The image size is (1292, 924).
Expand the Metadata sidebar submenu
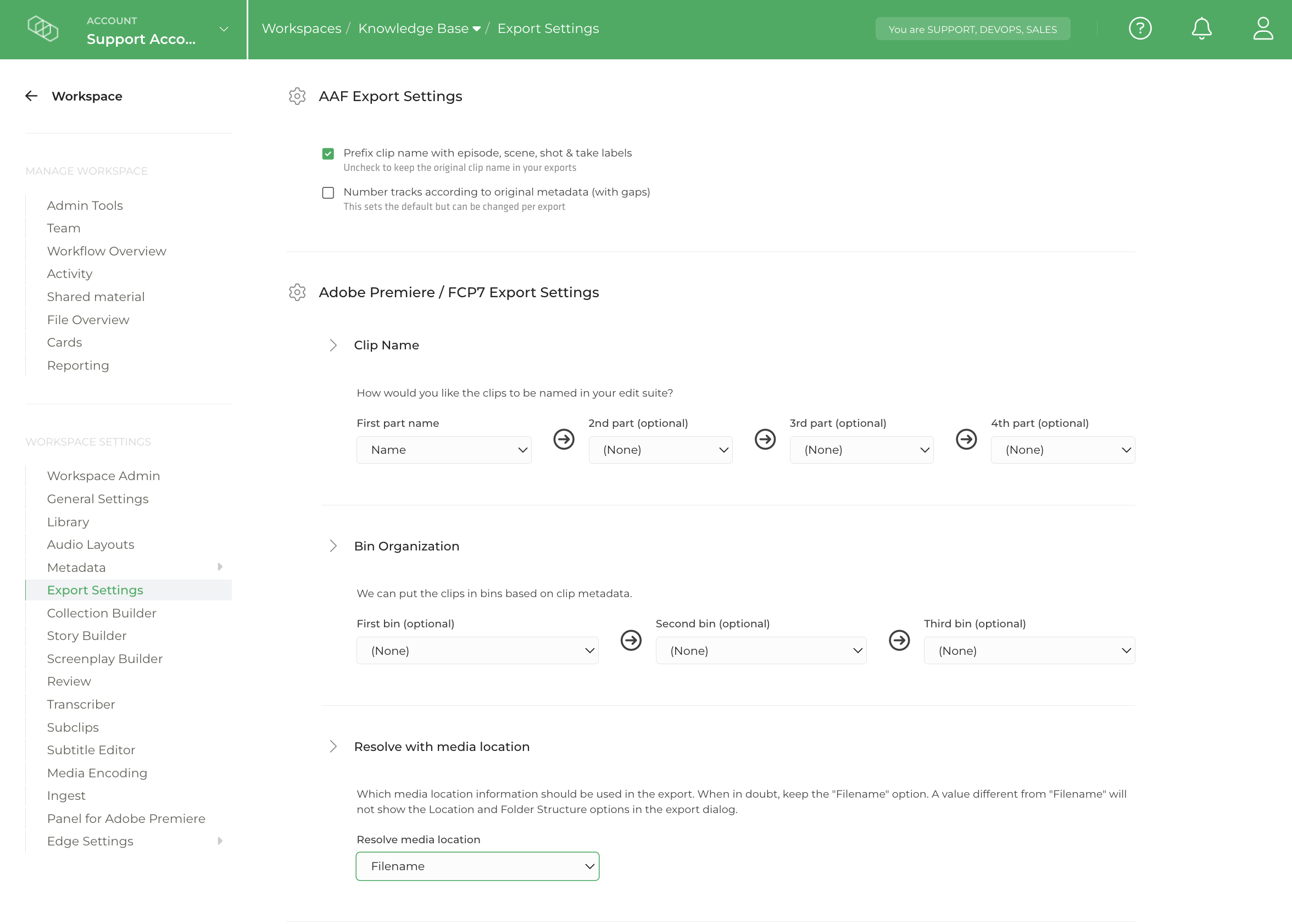[221, 567]
